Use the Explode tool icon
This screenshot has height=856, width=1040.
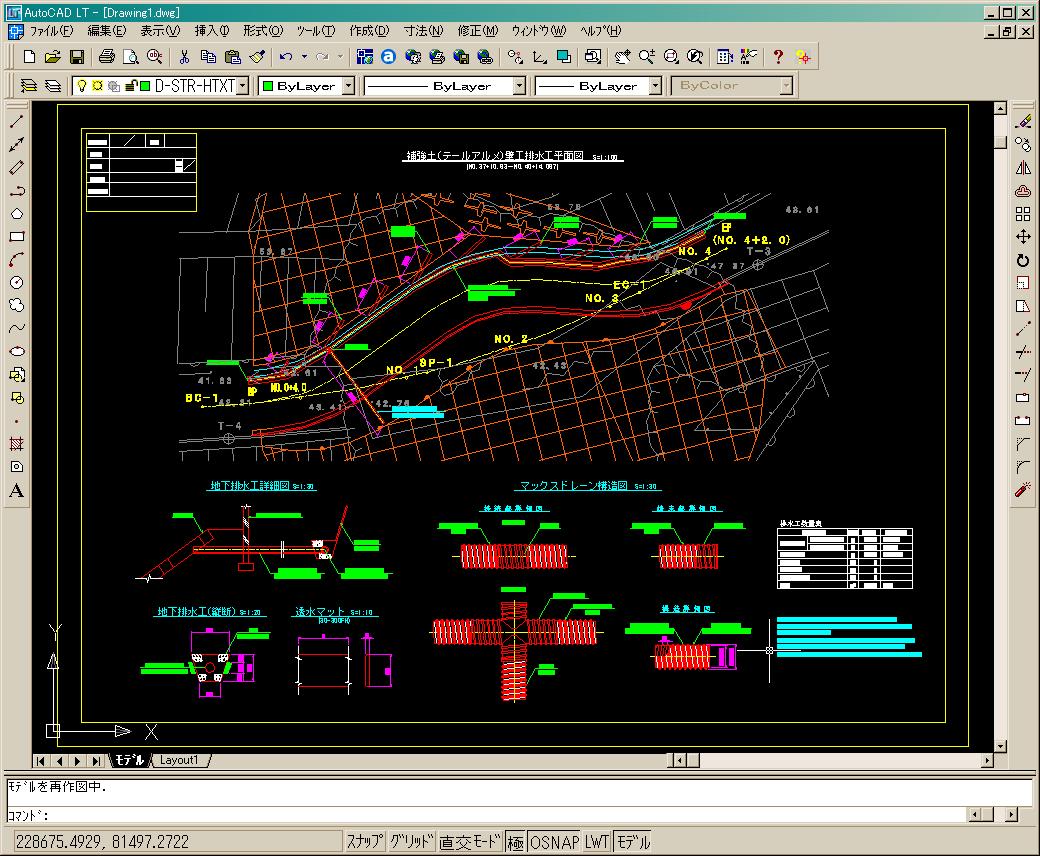tap(1022, 490)
